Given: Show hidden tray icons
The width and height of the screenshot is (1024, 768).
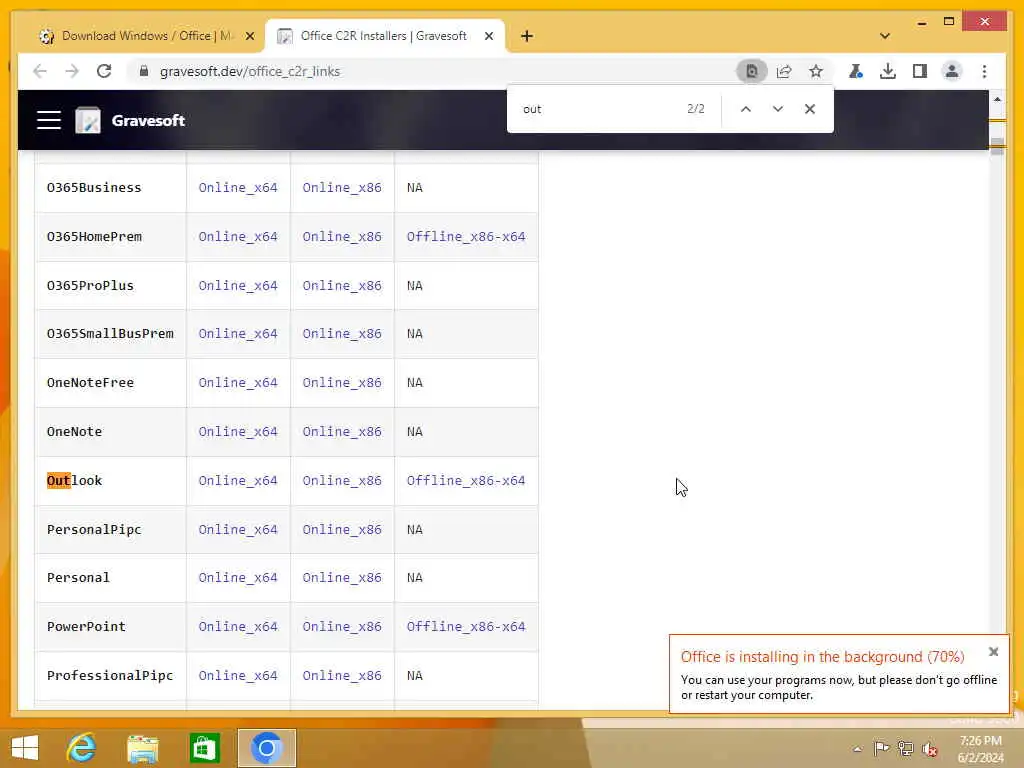Looking at the screenshot, I should (x=857, y=749).
